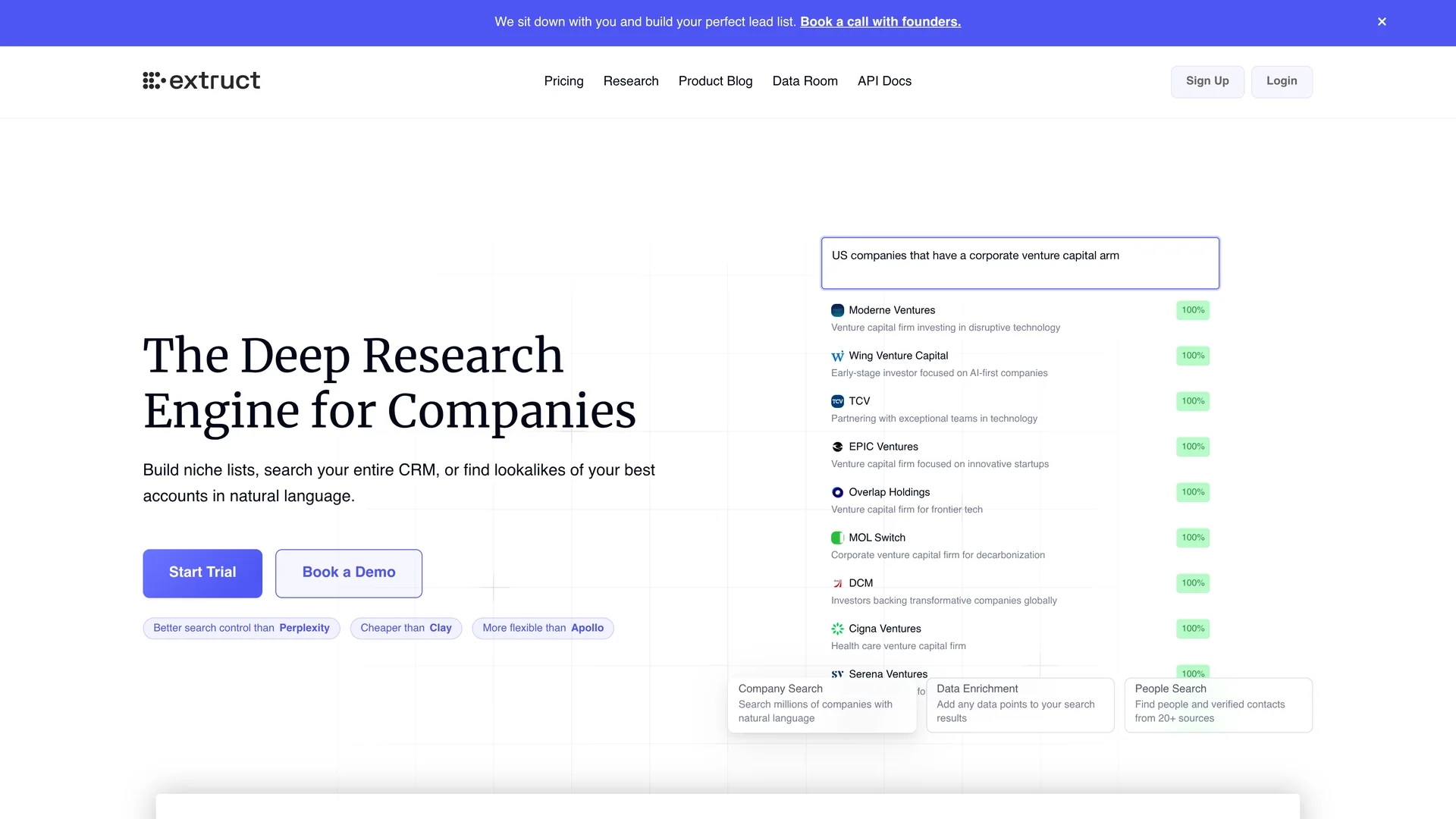Switch to the Company Search tab card

(822, 705)
